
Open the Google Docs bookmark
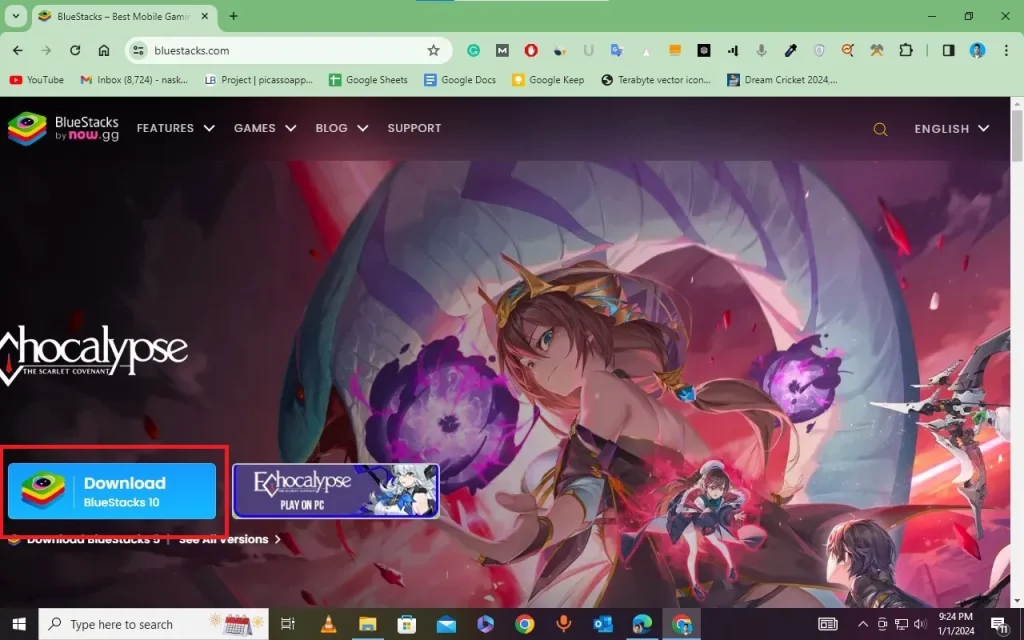(460, 80)
